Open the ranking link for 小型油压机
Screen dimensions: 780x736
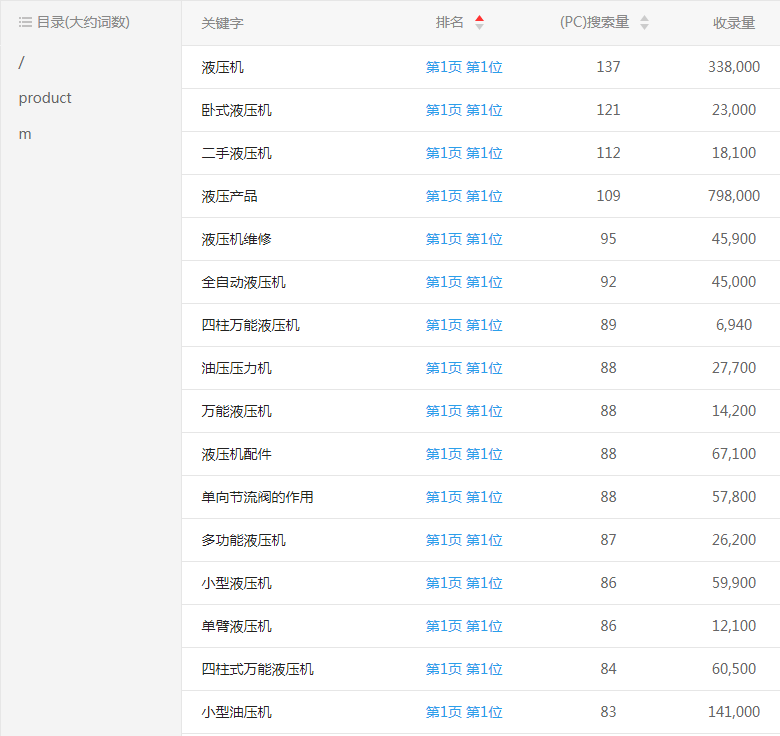click(x=464, y=712)
